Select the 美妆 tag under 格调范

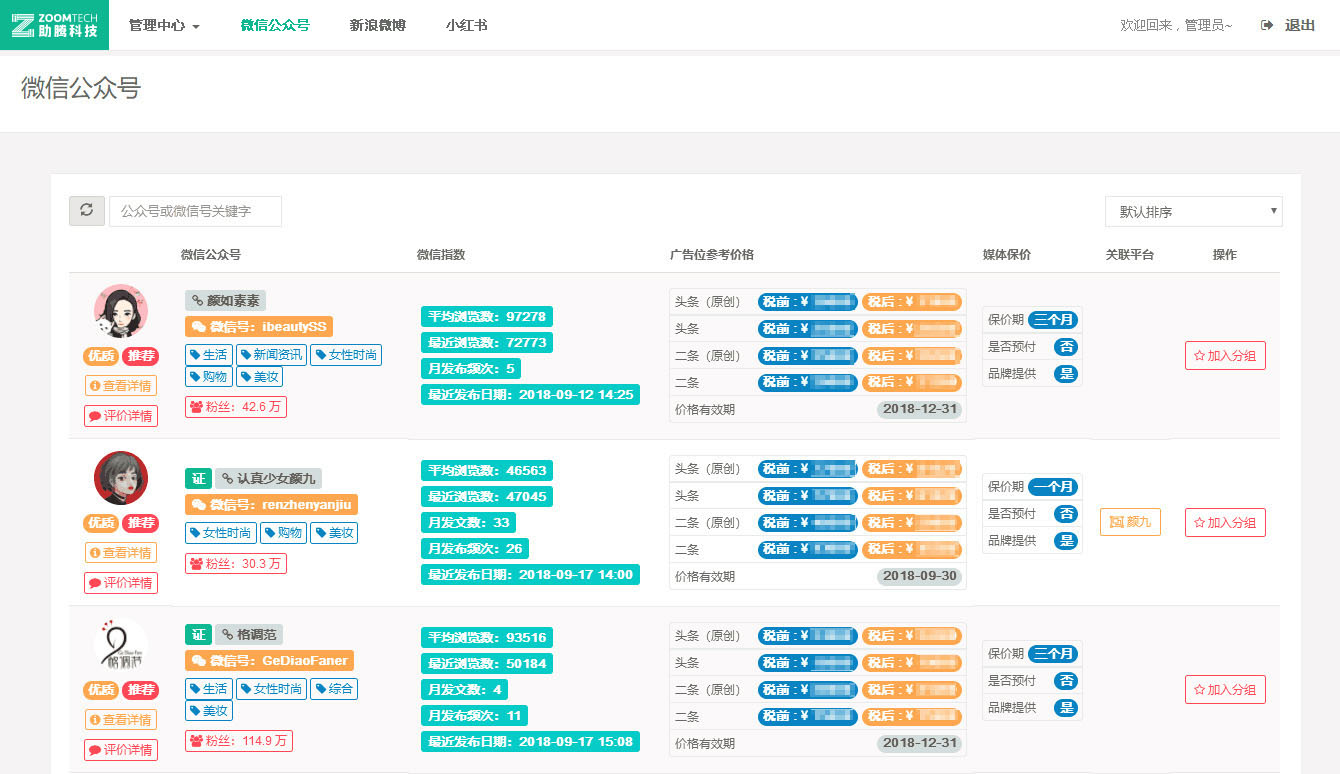[x=208, y=711]
